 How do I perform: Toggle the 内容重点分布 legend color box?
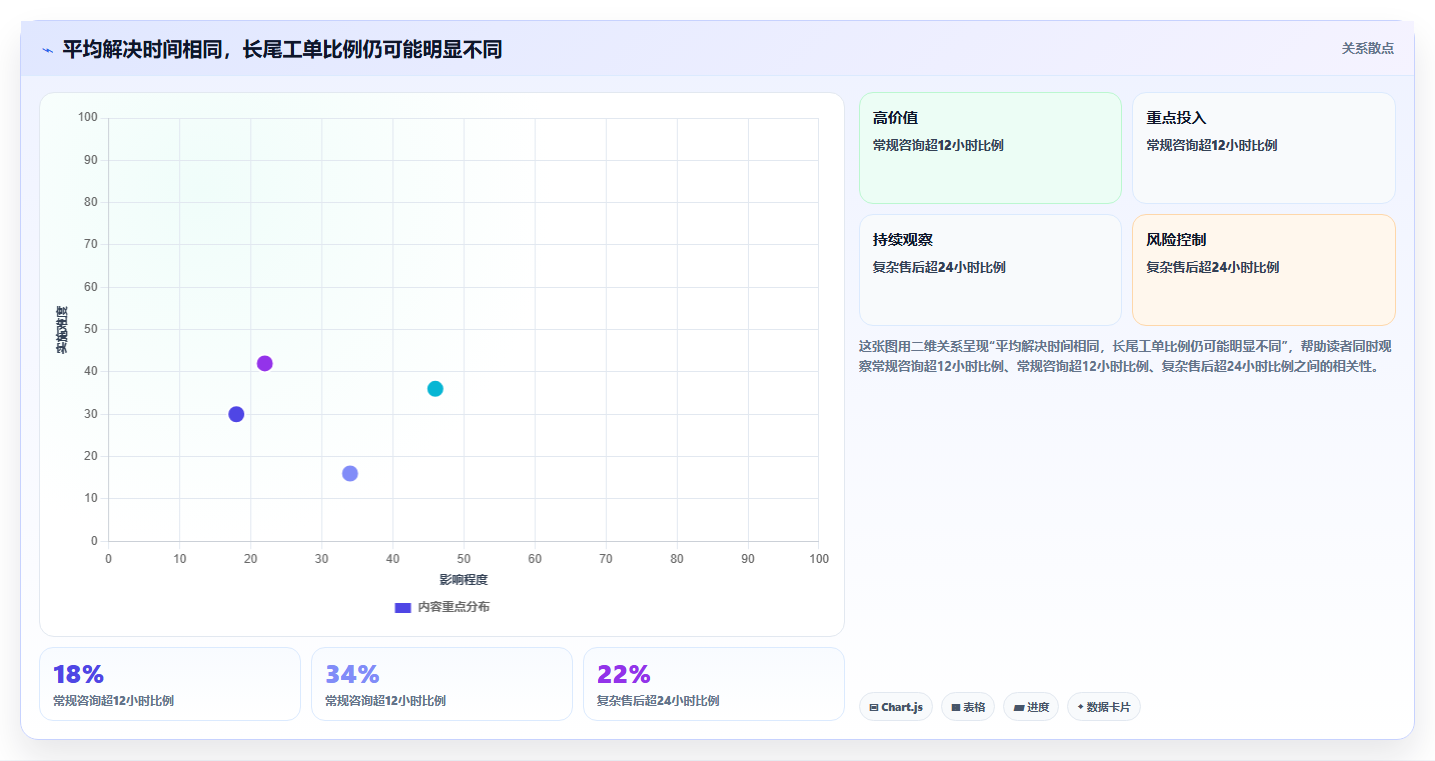click(403, 607)
